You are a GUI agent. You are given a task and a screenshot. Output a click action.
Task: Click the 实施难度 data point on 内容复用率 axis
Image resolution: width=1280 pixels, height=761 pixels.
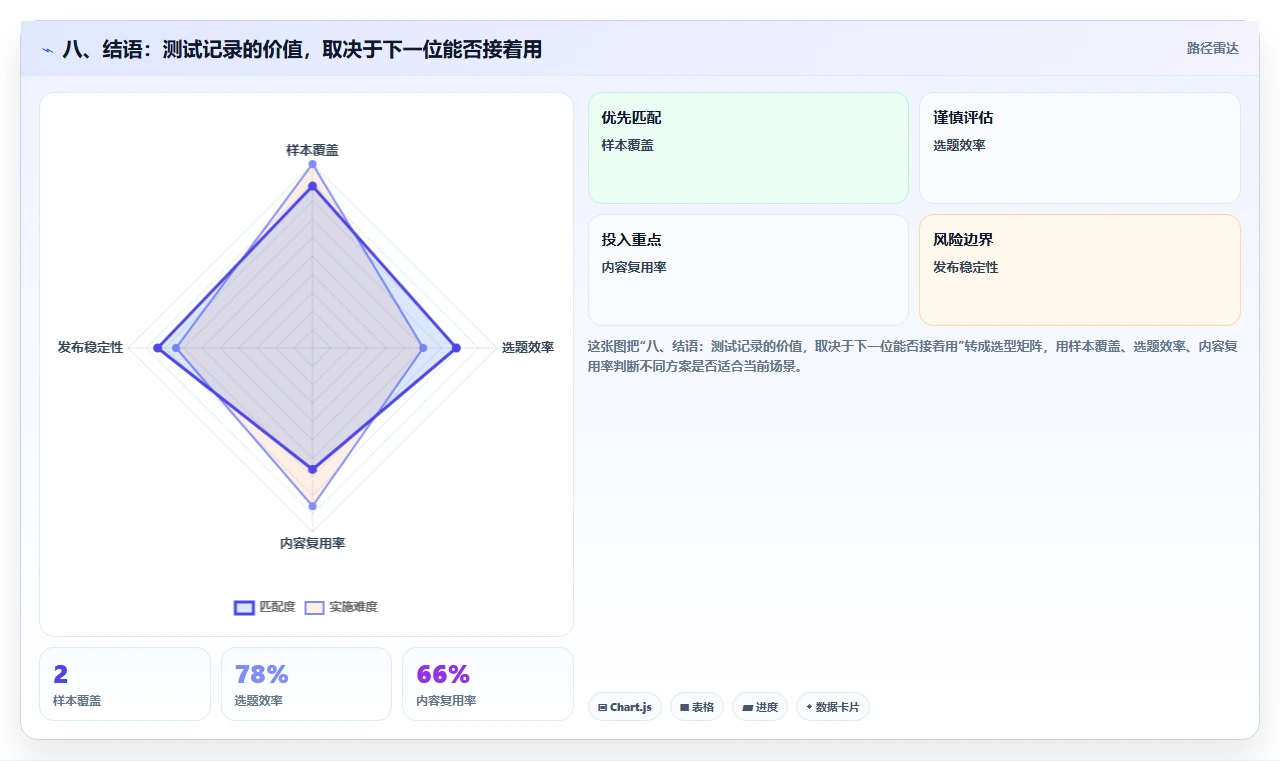312,506
